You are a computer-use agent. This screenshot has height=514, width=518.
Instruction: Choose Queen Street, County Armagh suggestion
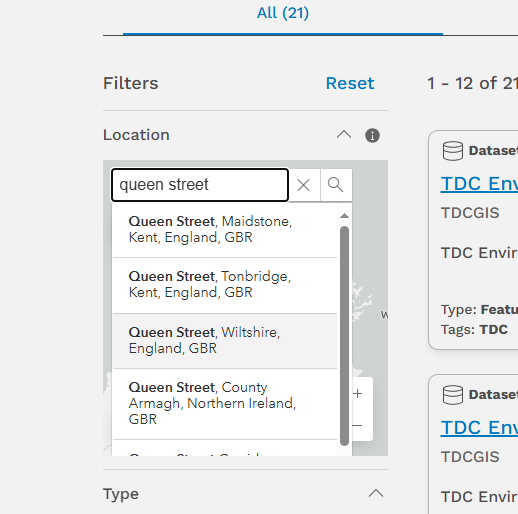pyautogui.click(x=225, y=404)
